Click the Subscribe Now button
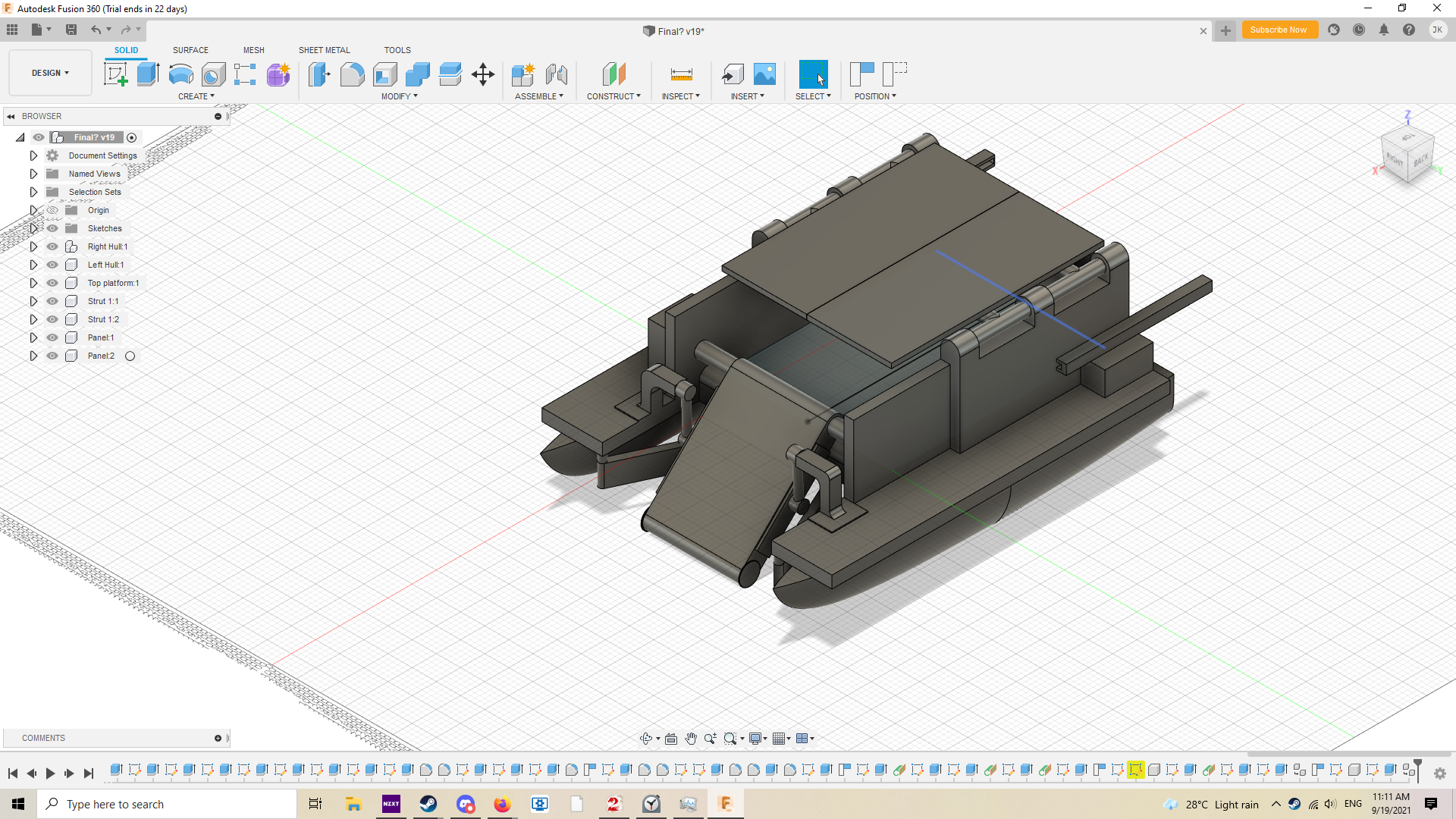 click(1279, 30)
